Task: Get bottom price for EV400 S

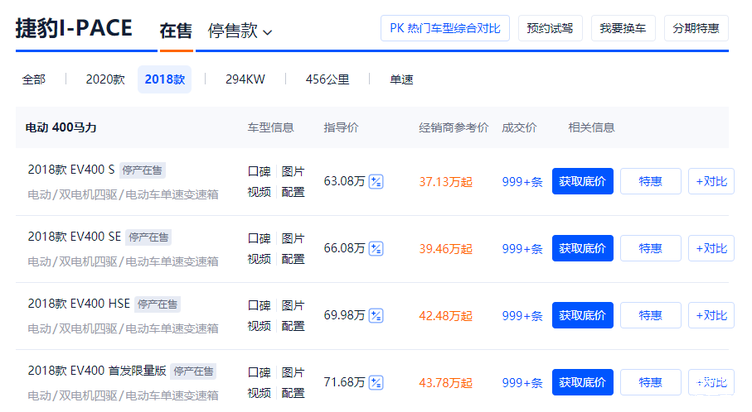Action: 582,181
